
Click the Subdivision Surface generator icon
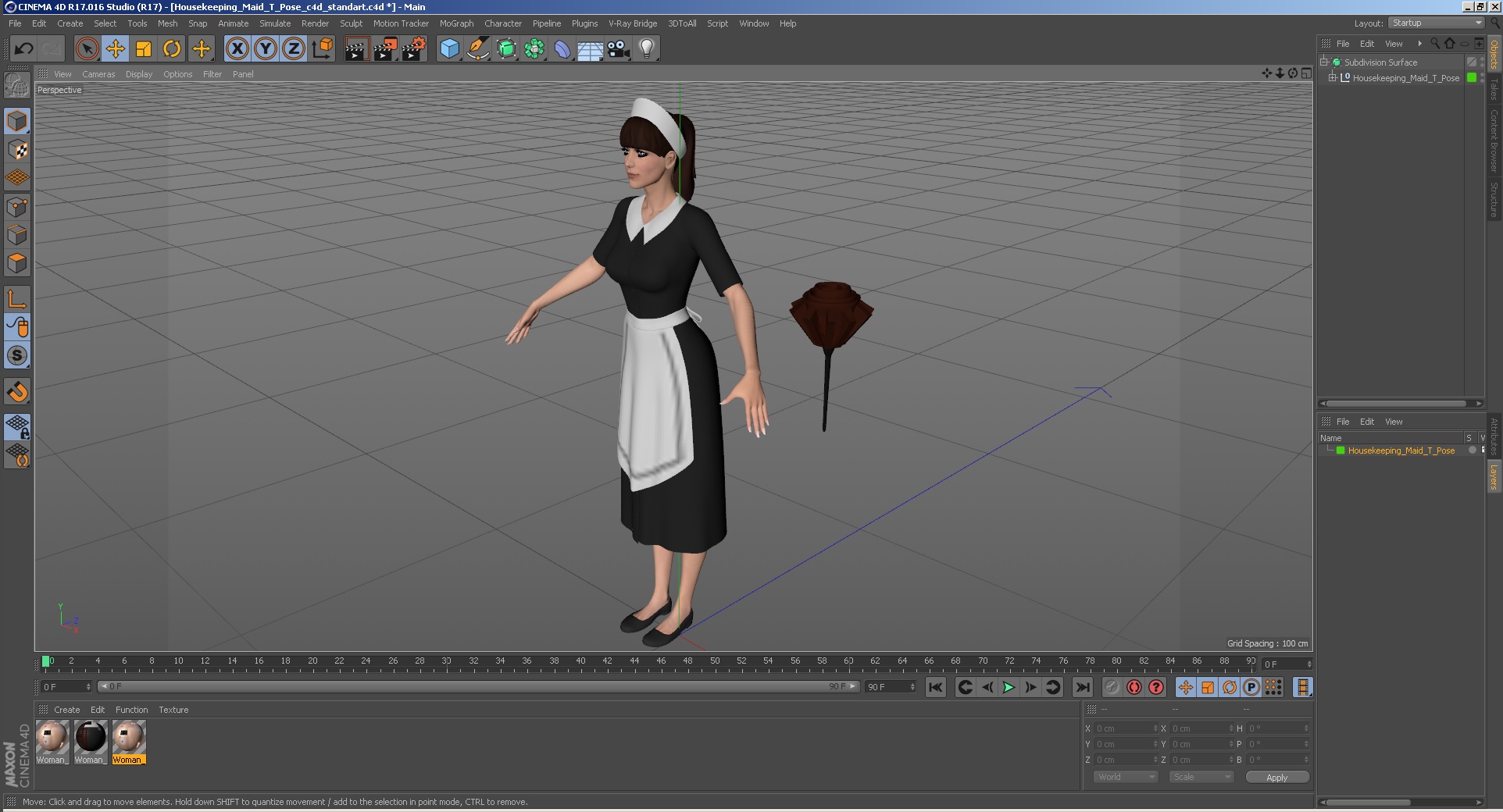[506, 48]
